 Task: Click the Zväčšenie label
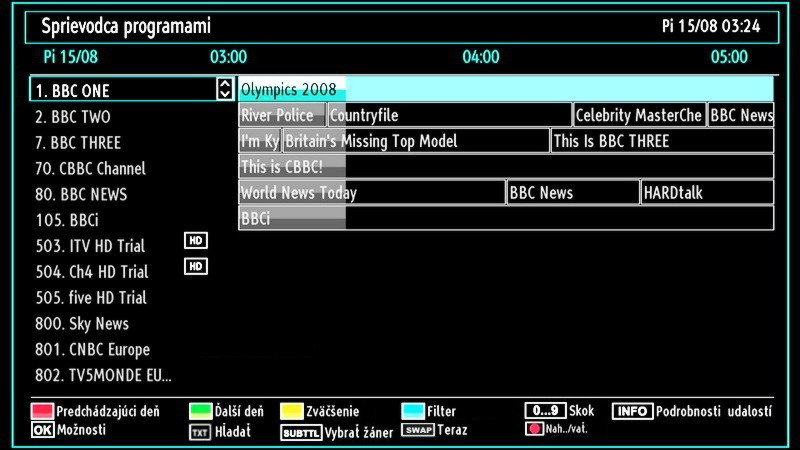(x=333, y=411)
